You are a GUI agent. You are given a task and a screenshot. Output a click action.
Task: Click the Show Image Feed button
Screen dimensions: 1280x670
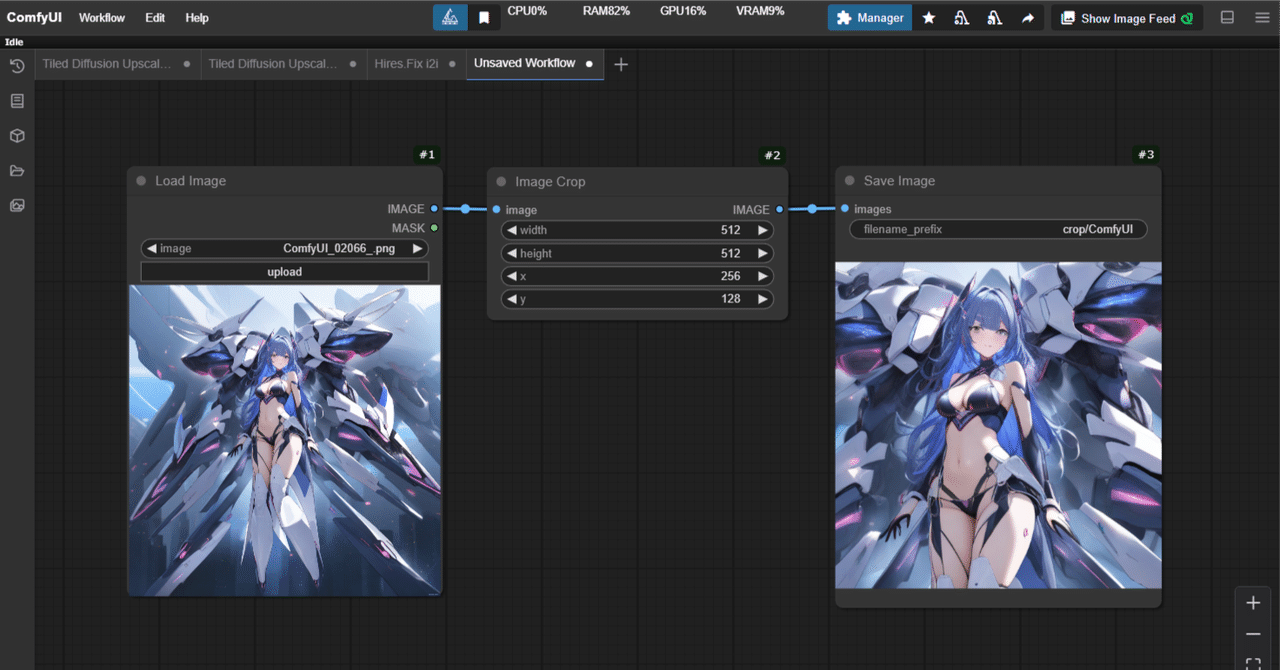(1127, 18)
